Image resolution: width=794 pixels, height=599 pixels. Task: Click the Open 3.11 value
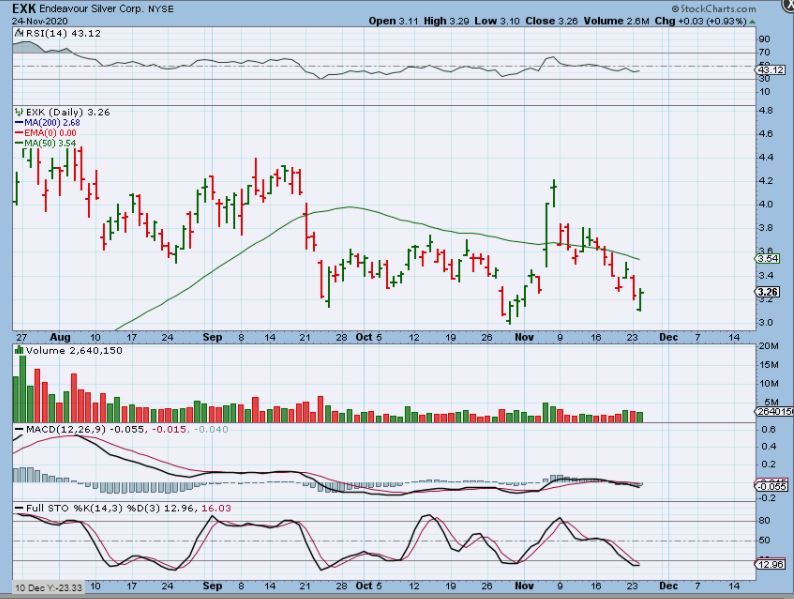(x=393, y=21)
